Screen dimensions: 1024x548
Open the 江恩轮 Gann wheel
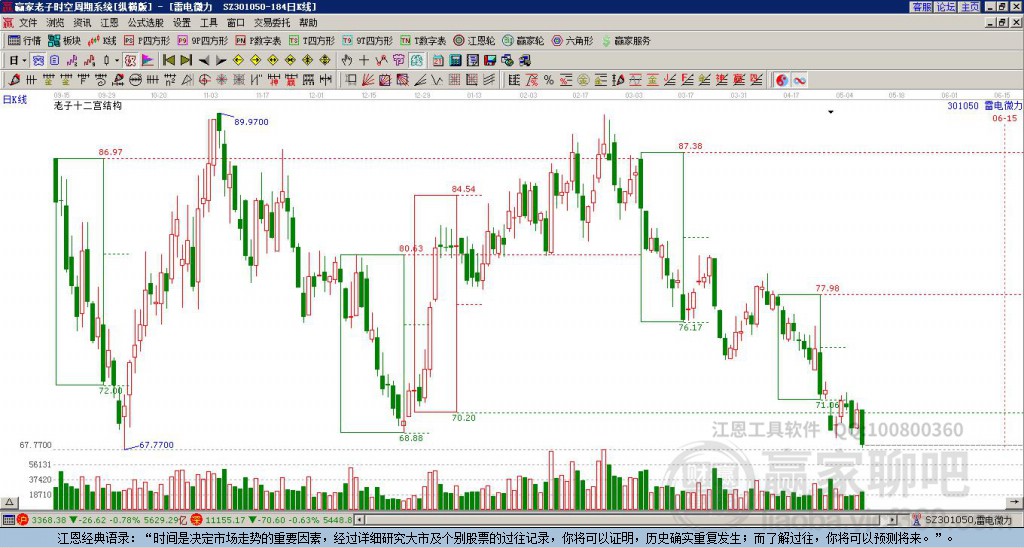(474, 40)
